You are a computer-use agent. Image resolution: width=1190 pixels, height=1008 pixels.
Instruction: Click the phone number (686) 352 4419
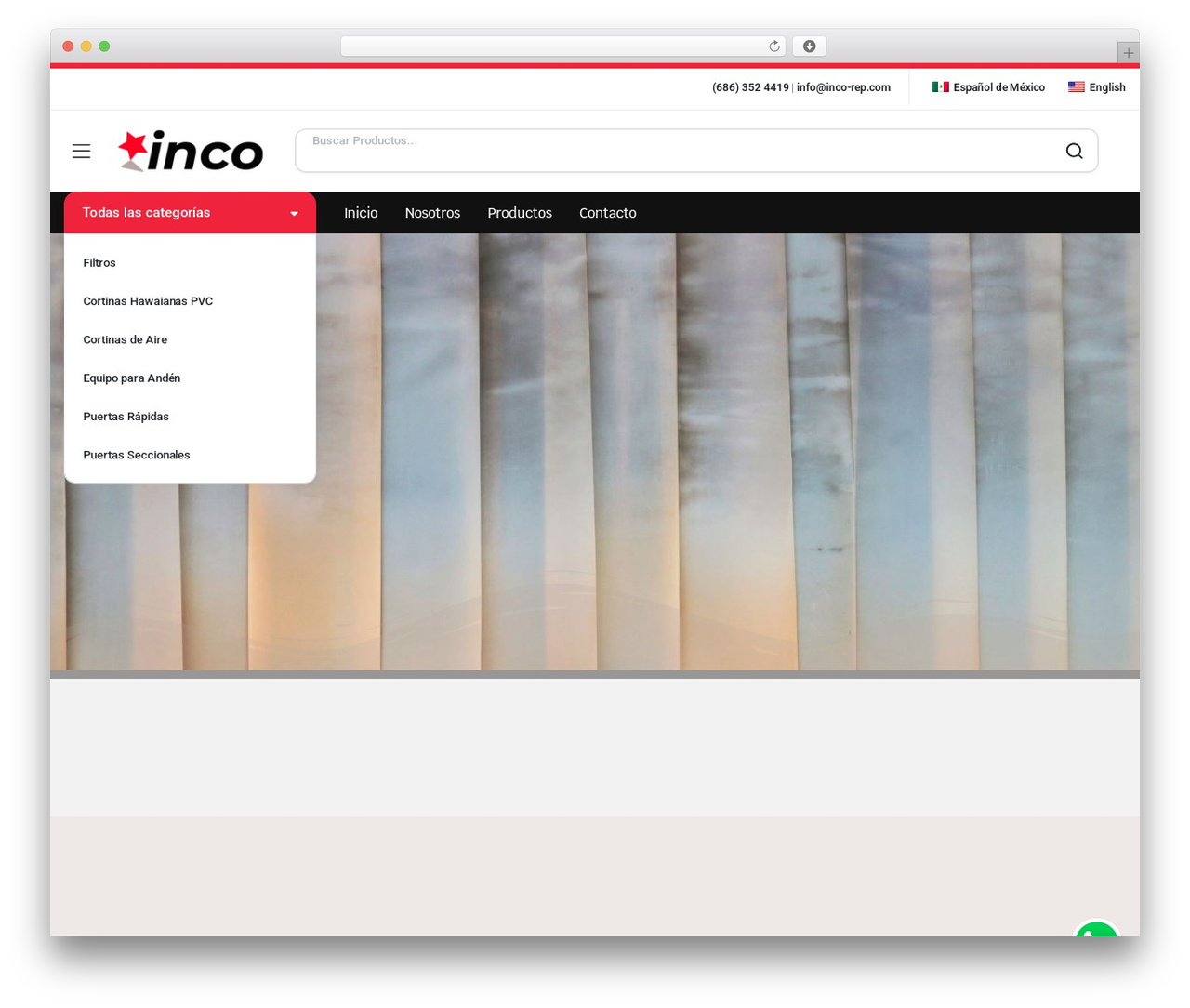point(750,87)
